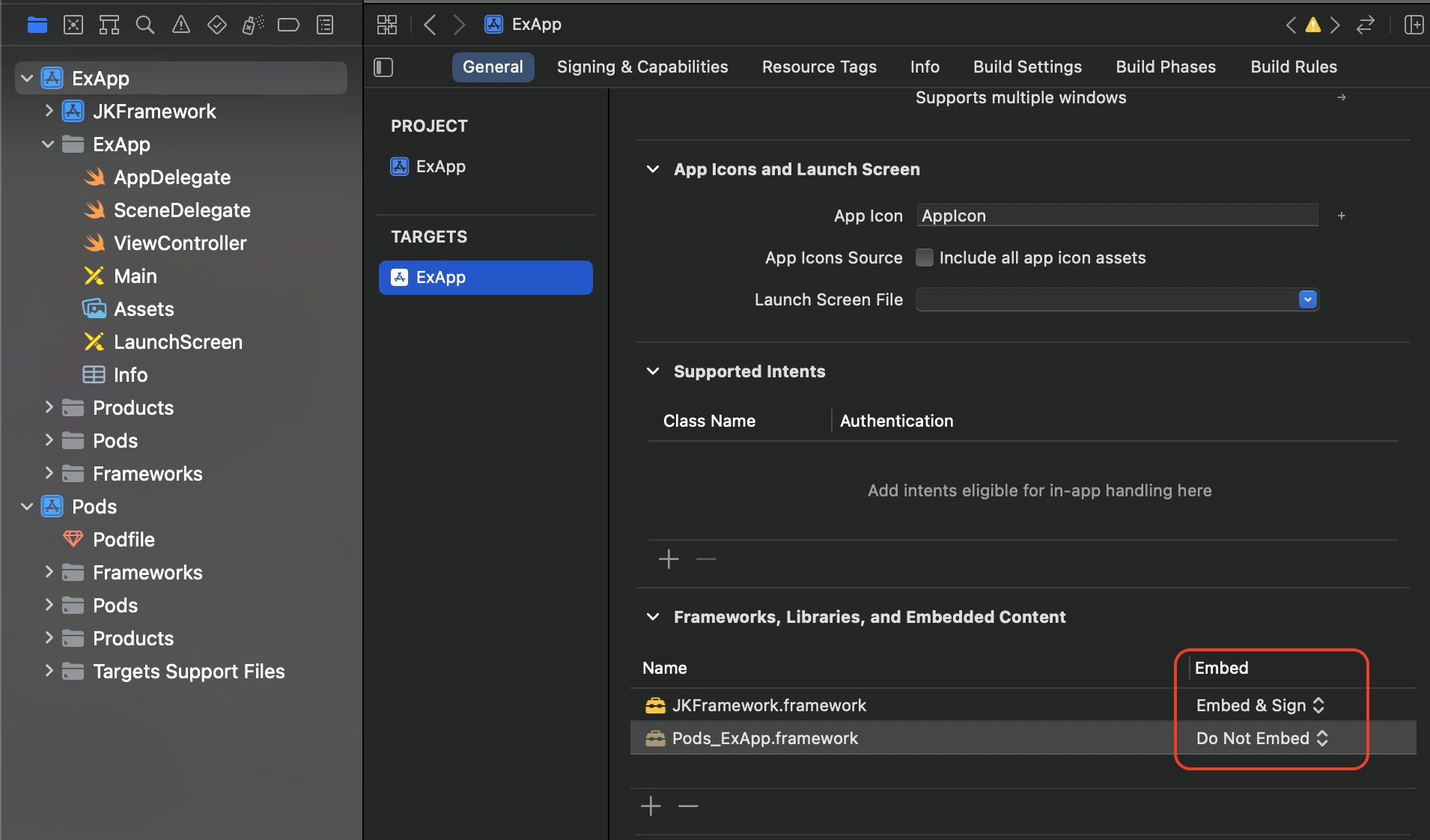Change JKFramework Embed & Sign option
Screen dimensions: 1430x840
tap(1261, 705)
